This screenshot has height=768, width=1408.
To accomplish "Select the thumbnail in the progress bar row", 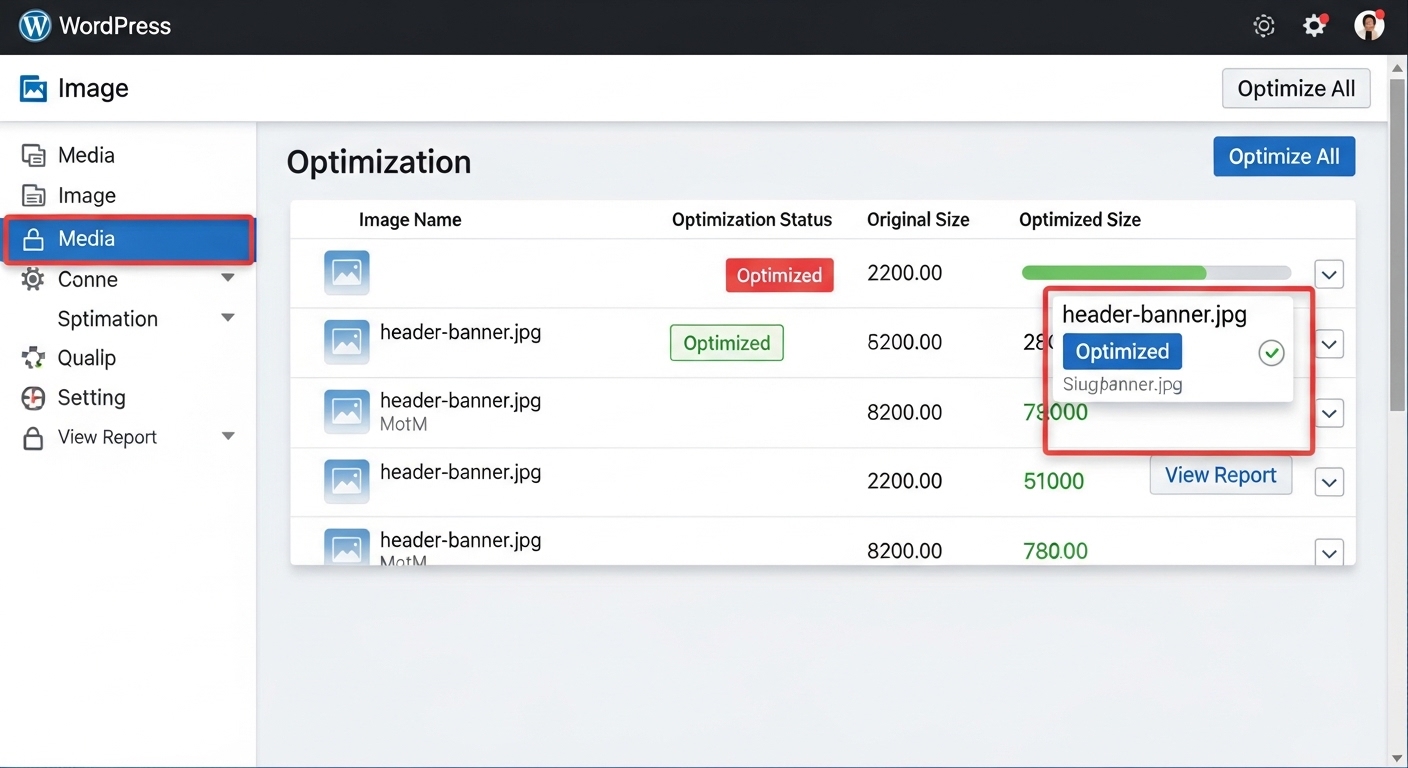I will pos(347,273).
